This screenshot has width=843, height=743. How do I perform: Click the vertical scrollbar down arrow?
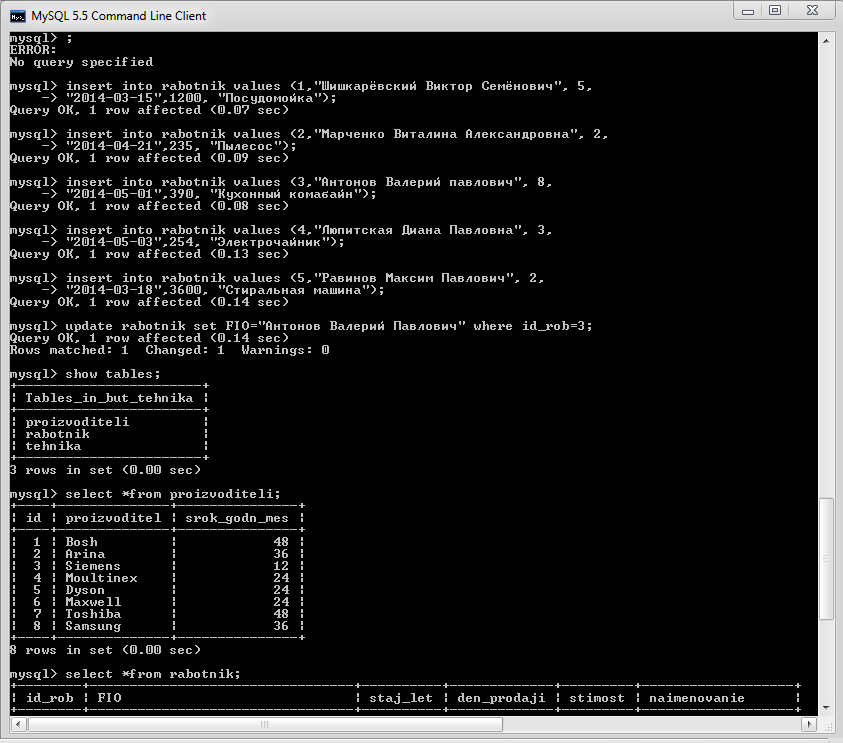tap(826, 708)
